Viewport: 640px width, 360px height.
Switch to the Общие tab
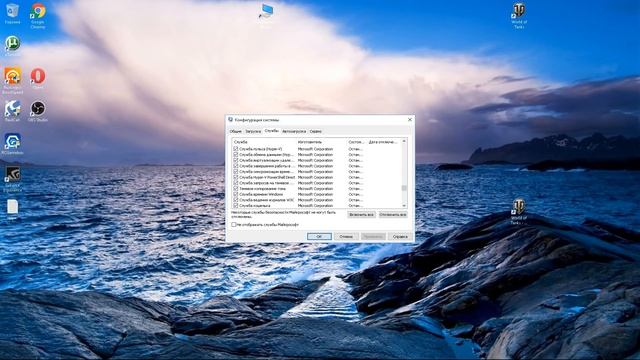pyautogui.click(x=236, y=131)
